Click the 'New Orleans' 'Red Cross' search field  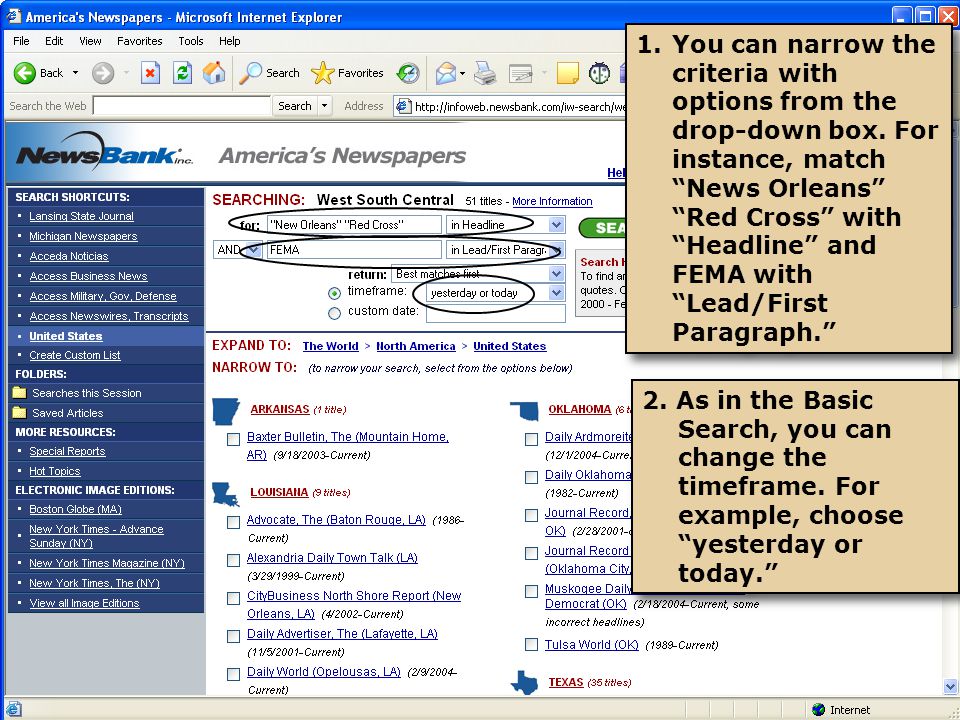[x=354, y=225]
